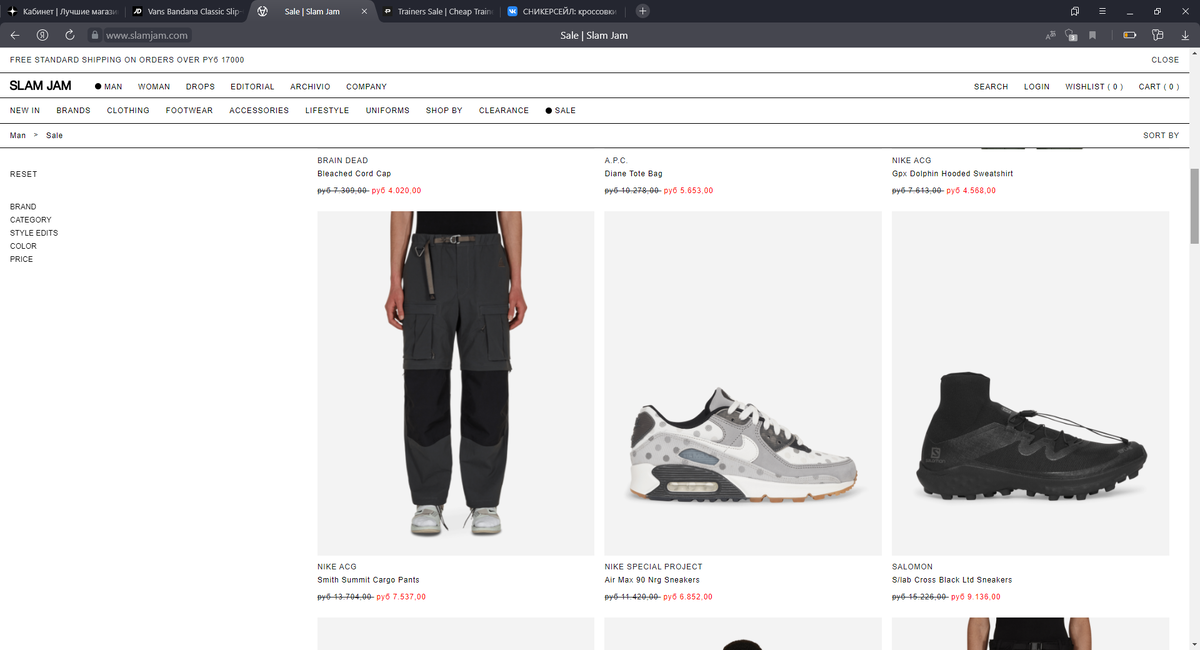Viewport: 1200px width, 650px height.
Task: Reload the Slam Jam page
Action: click(x=70, y=35)
